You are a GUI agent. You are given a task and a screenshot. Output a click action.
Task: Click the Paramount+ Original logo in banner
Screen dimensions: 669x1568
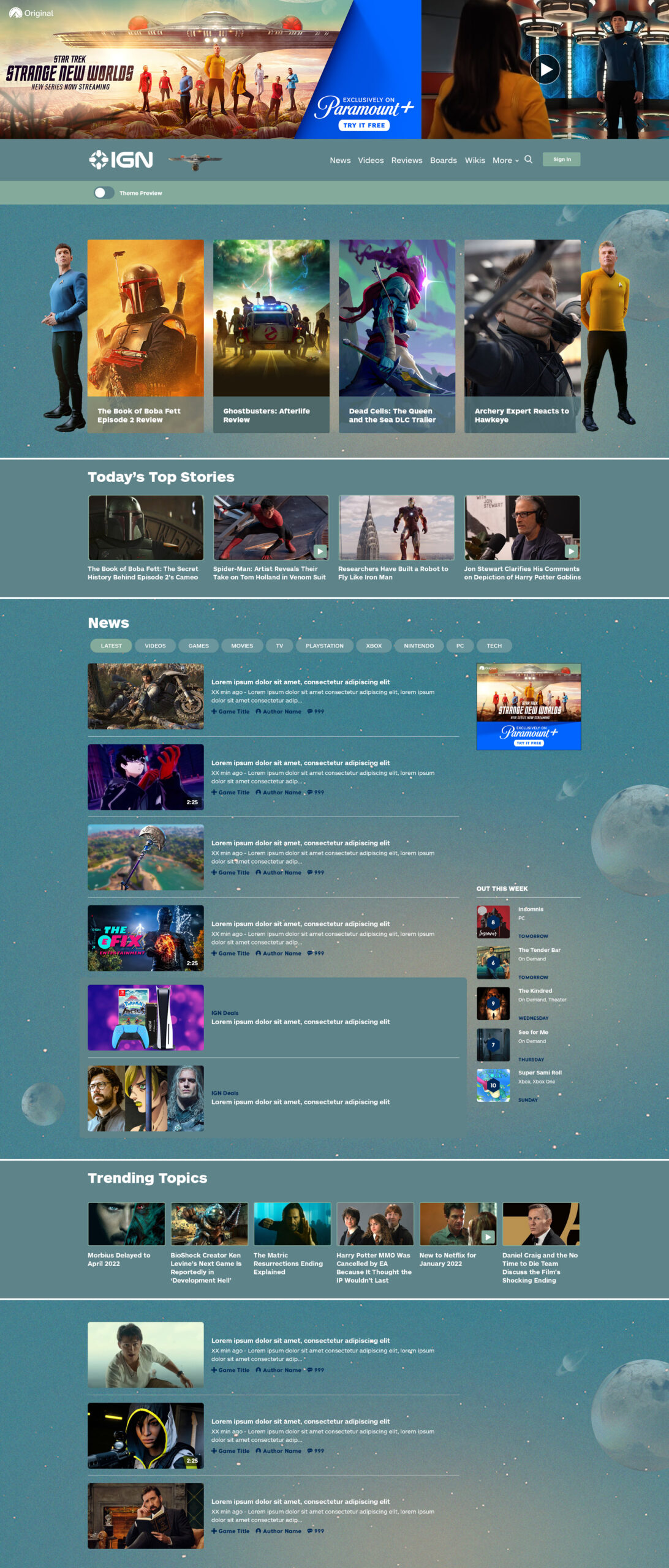click(x=31, y=13)
